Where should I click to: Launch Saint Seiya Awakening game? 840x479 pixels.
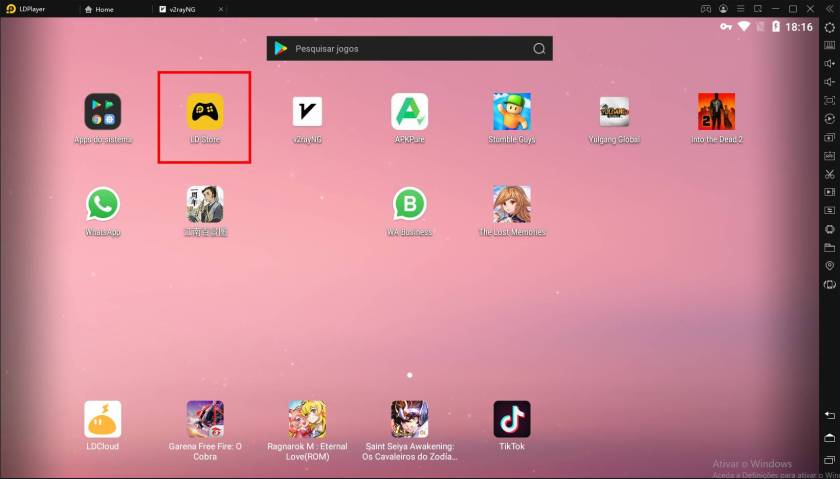point(409,419)
